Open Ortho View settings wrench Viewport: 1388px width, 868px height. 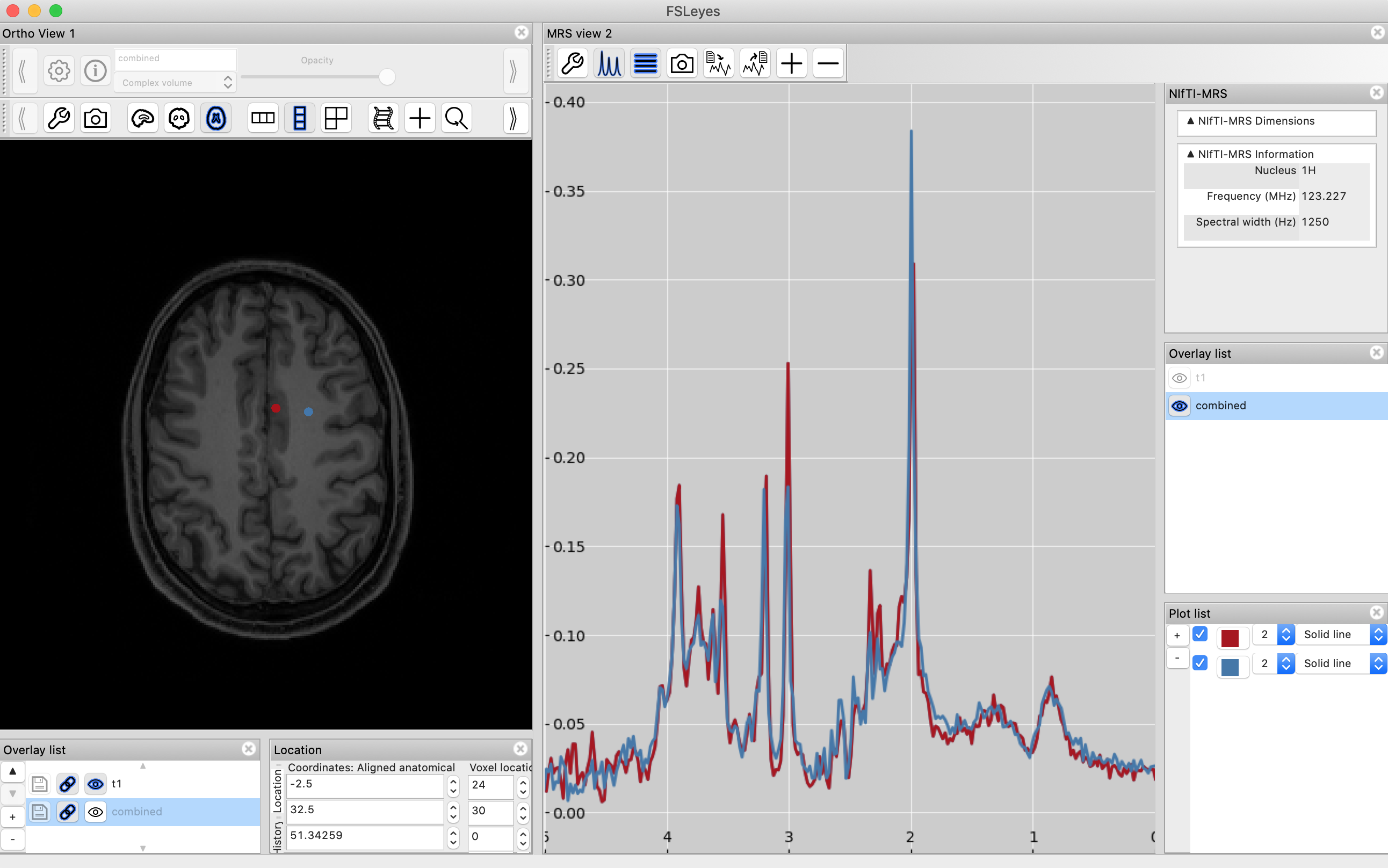coord(59,119)
